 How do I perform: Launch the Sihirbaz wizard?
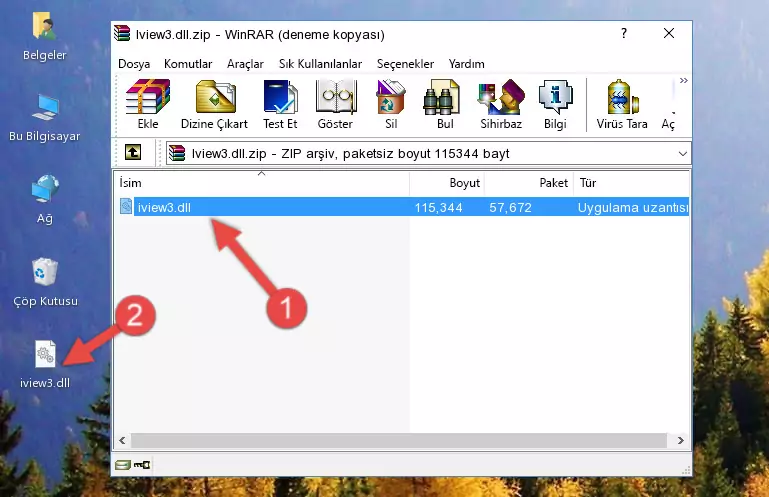point(501,105)
